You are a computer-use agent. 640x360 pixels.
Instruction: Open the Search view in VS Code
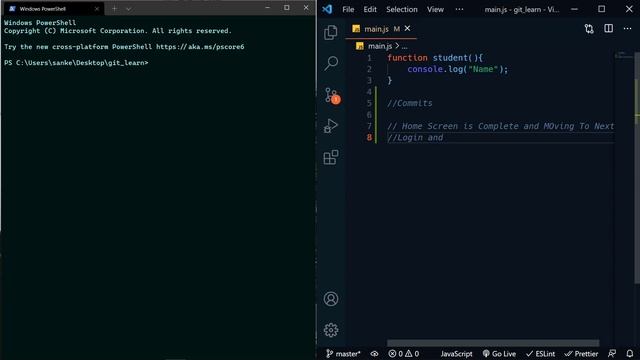click(x=331, y=63)
